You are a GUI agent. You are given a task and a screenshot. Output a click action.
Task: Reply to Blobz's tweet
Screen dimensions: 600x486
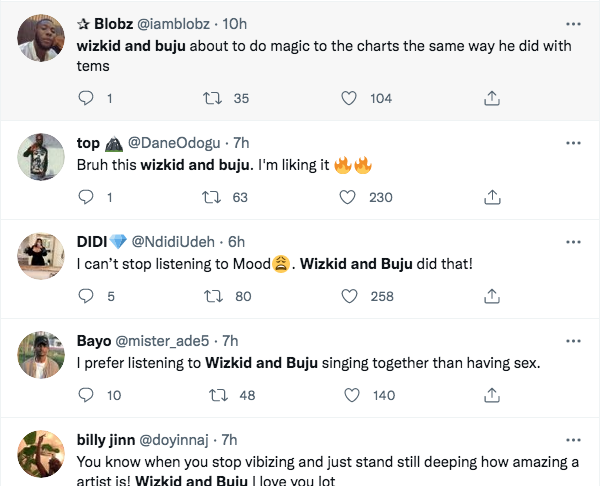86,98
